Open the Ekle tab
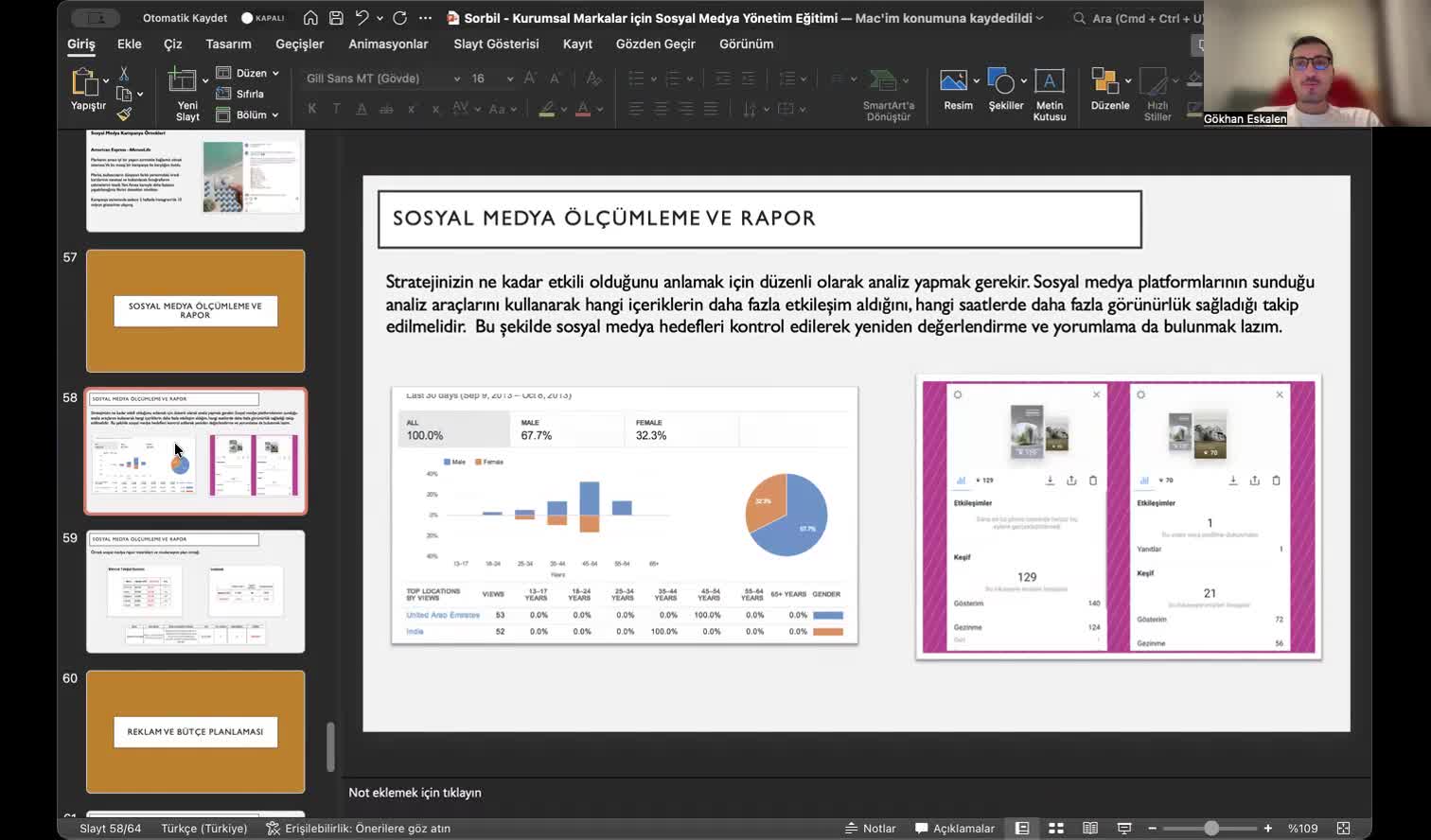 tap(130, 44)
